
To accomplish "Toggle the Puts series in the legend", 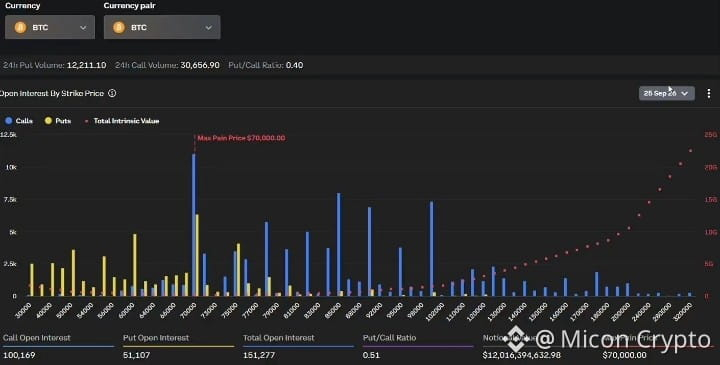I will pos(57,121).
